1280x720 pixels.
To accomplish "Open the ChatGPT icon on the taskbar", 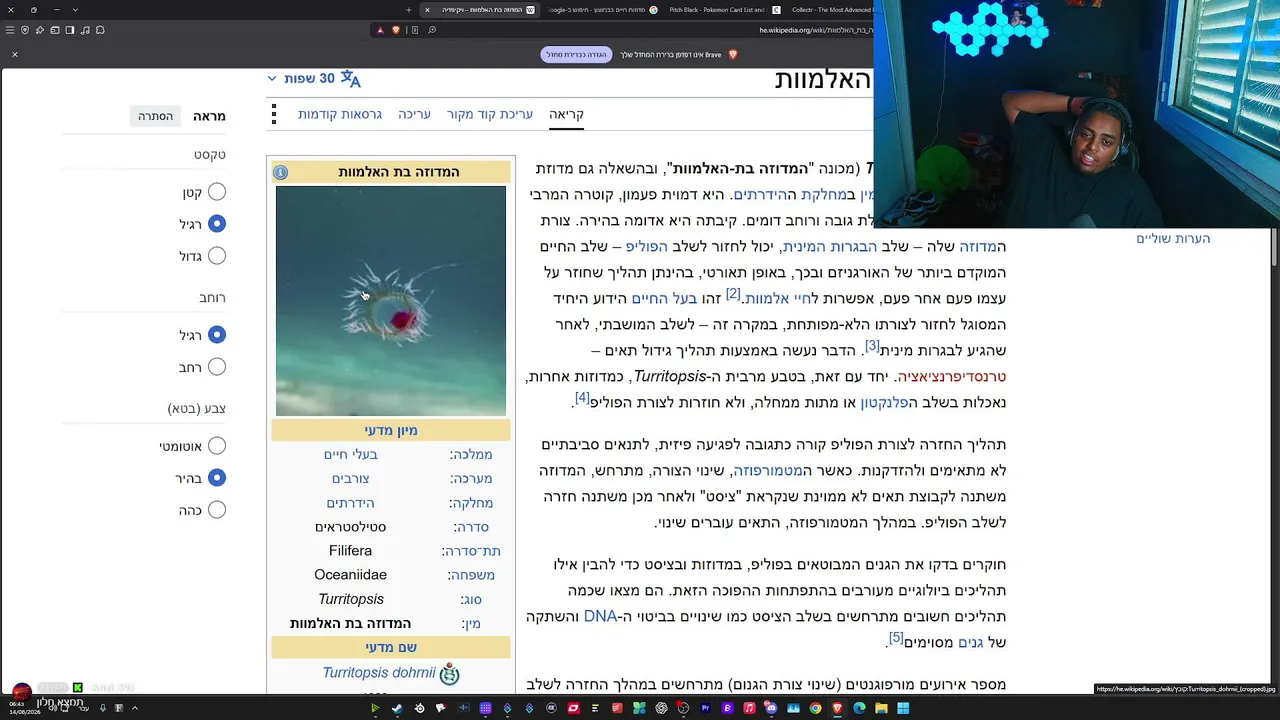I will (662, 709).
